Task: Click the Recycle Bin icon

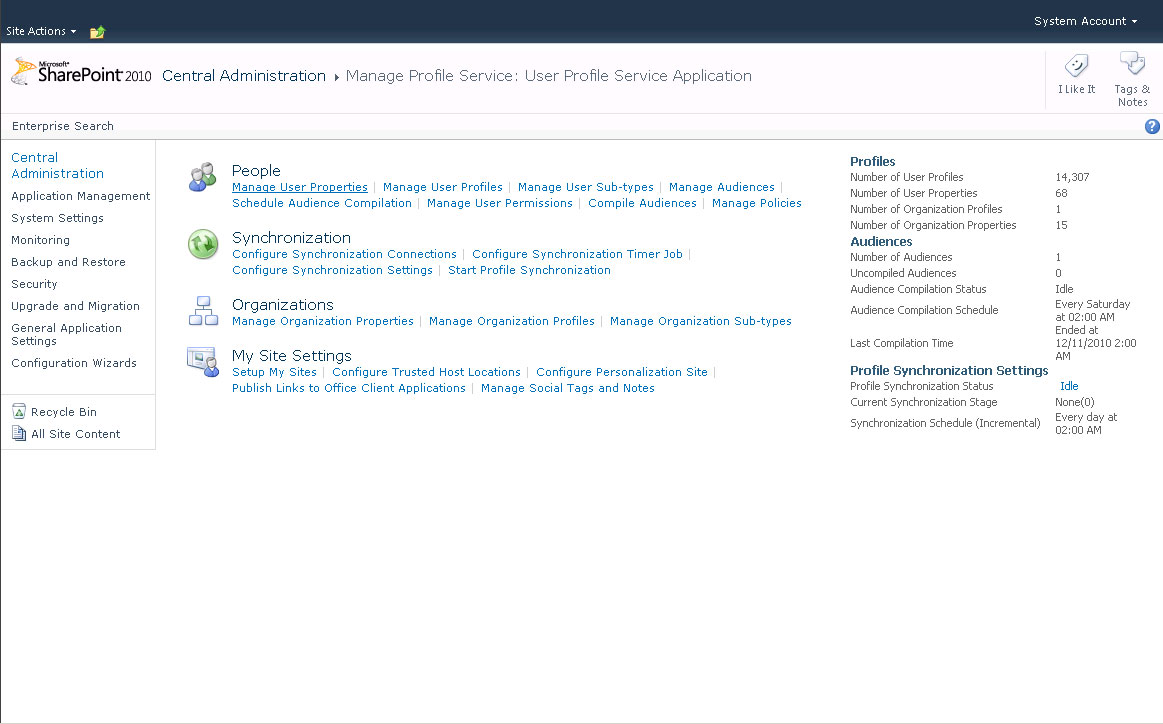Action: 19,412
